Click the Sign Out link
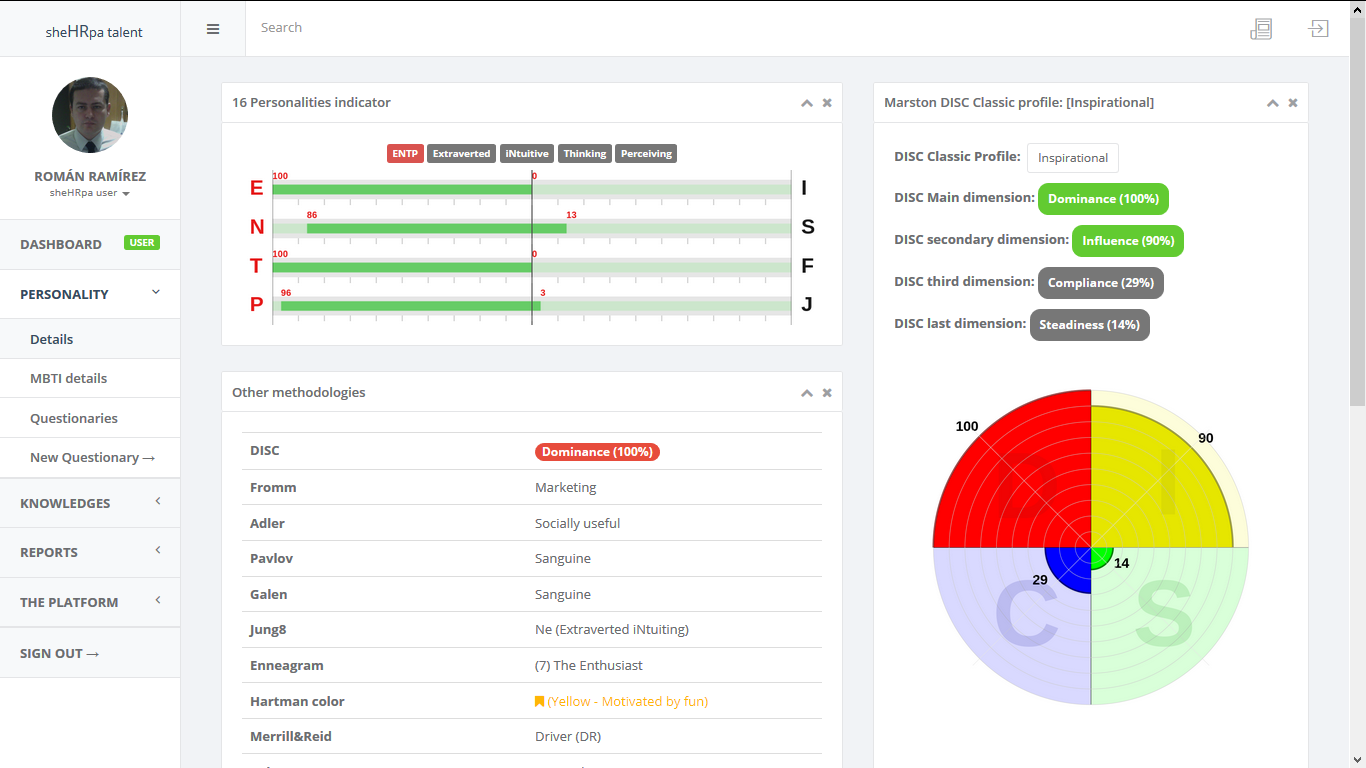 pyautogui.click(x=59, y=653)
